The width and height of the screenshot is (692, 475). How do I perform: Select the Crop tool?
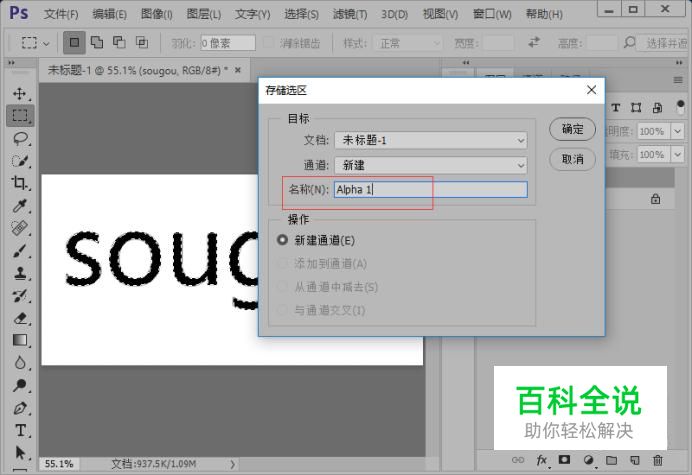click(20, 183)
